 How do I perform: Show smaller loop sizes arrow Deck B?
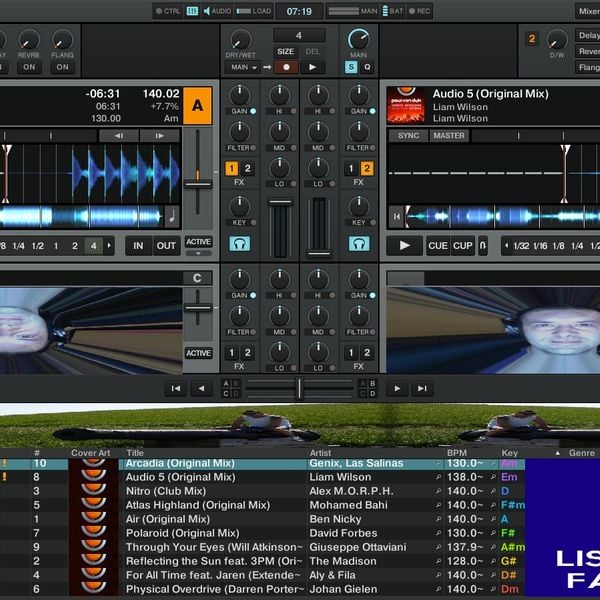tap(507, 246)
